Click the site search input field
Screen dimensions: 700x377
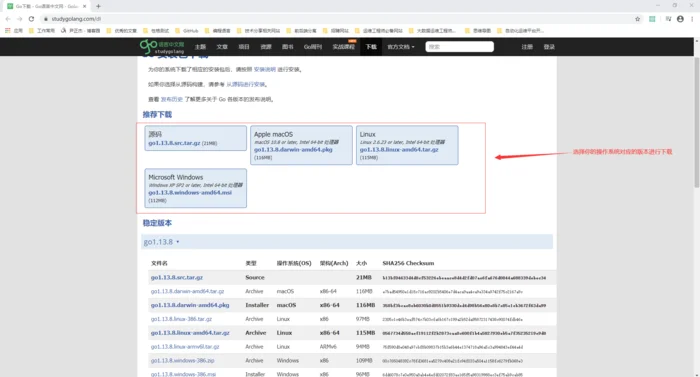(x=459, y=46)
